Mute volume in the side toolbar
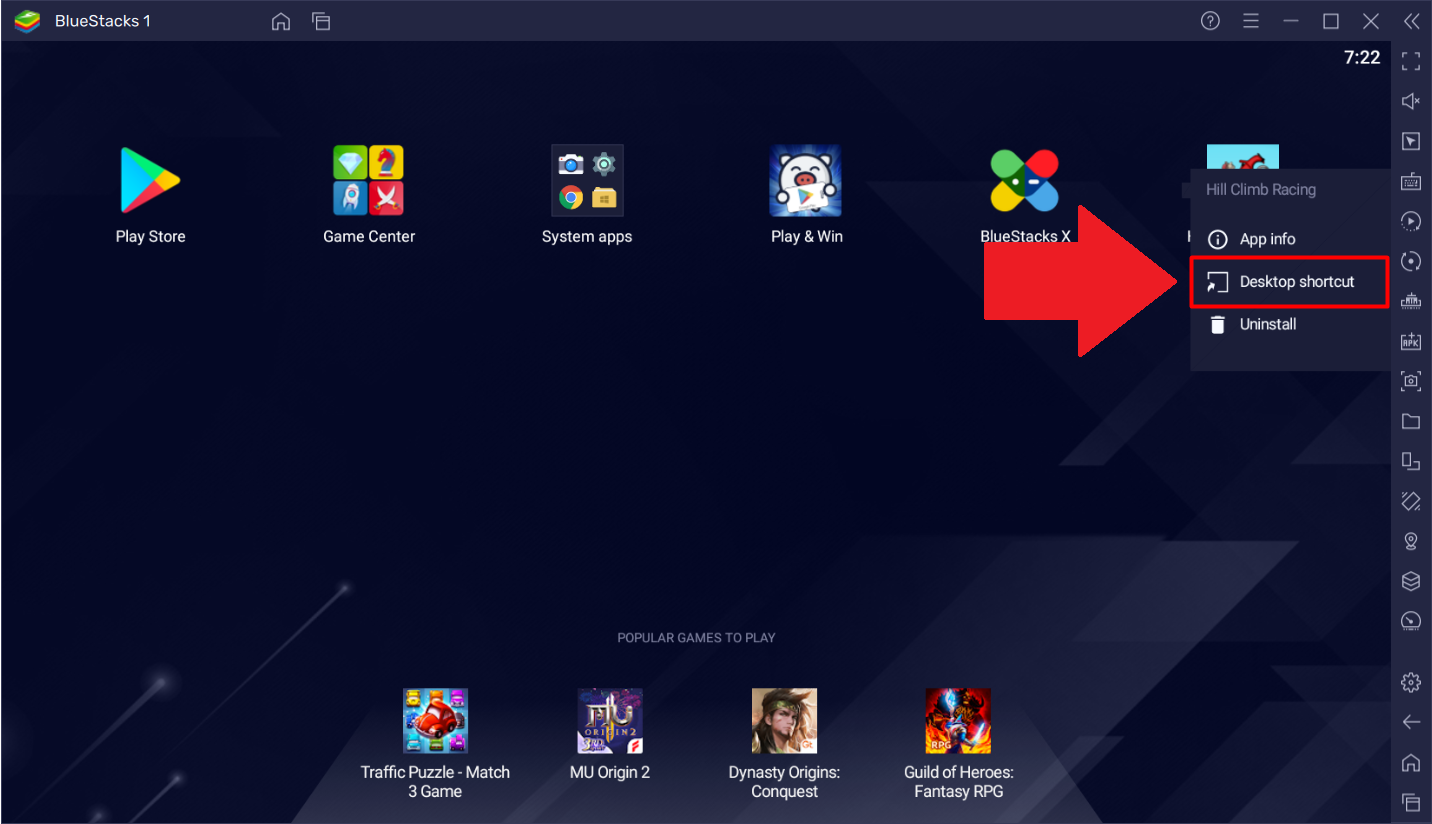The height and width of the screenshot is (824, 1432). [1411, 101]
